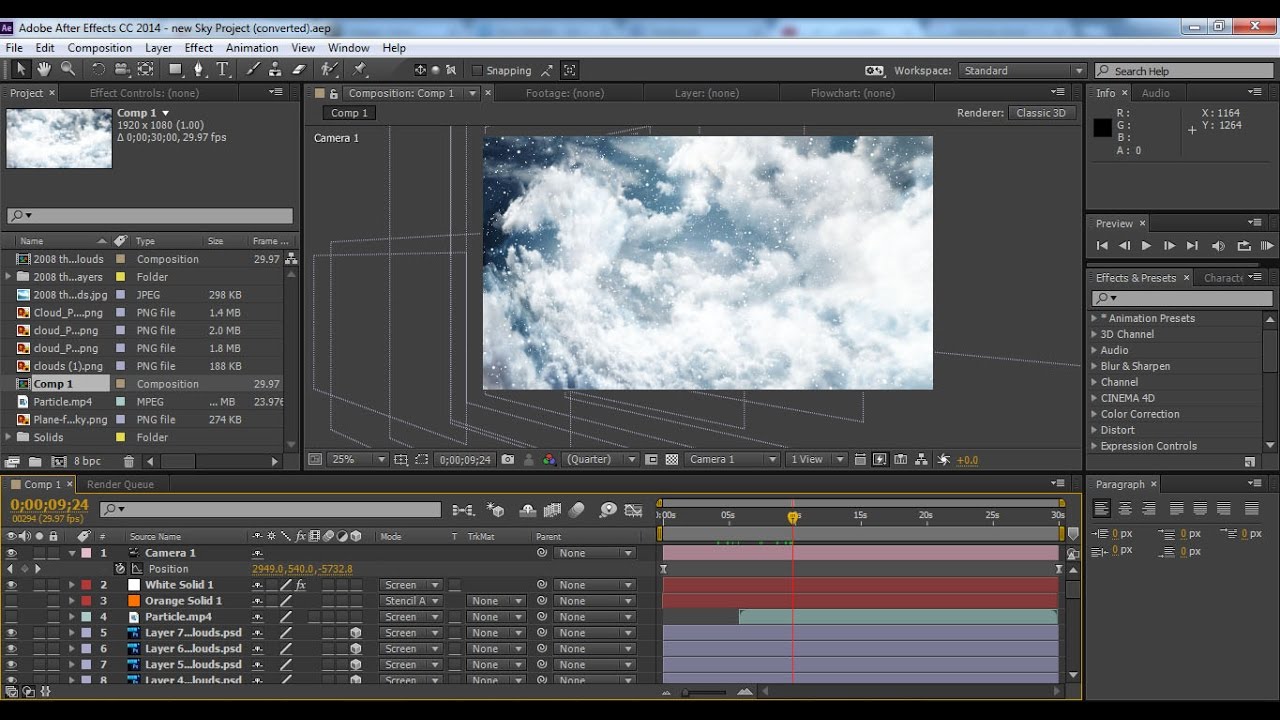Click White Solid 1 red label color

86,585
